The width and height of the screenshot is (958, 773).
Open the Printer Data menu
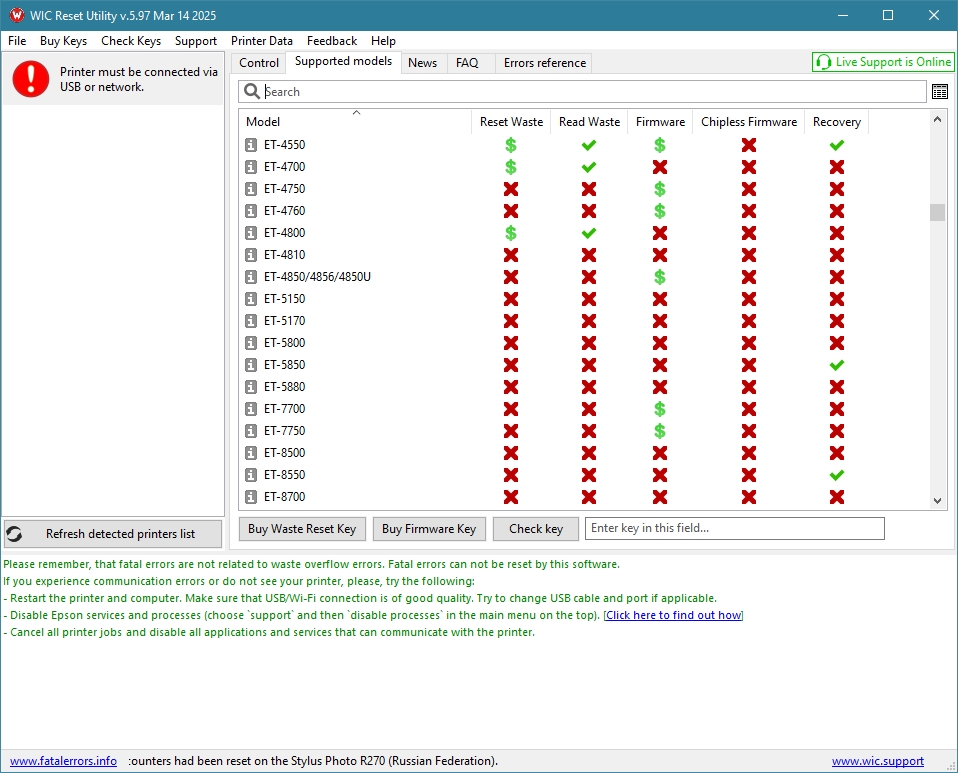coord(261,41)
